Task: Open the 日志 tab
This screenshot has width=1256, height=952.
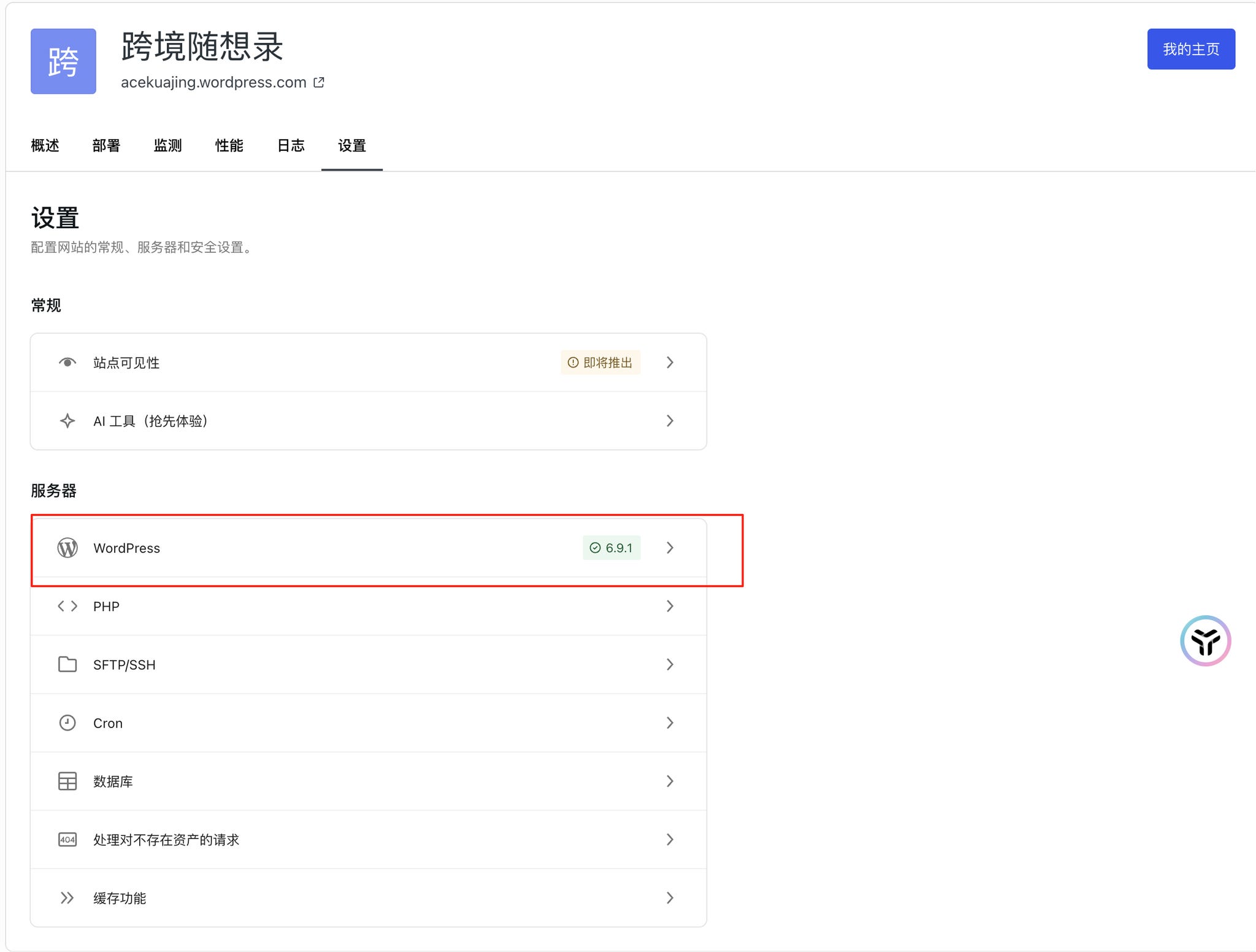Action: coord(291,145)
